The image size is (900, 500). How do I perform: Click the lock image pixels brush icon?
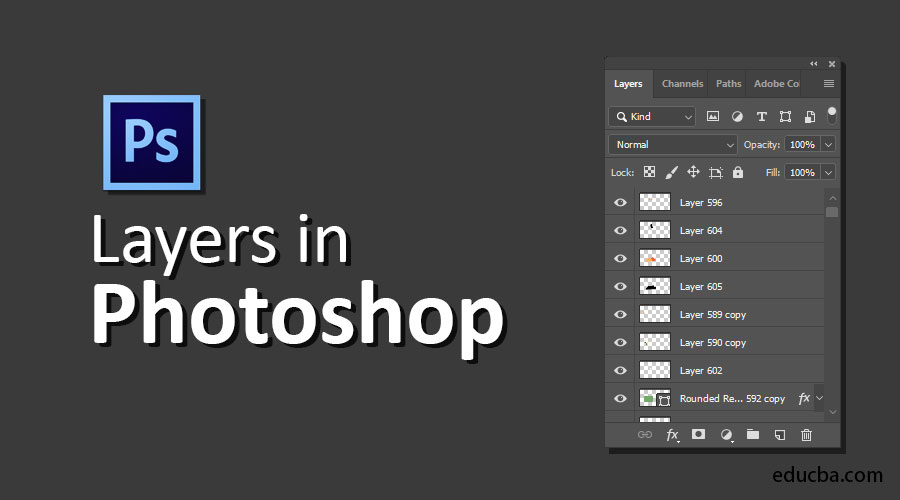[x=672, y=172]
